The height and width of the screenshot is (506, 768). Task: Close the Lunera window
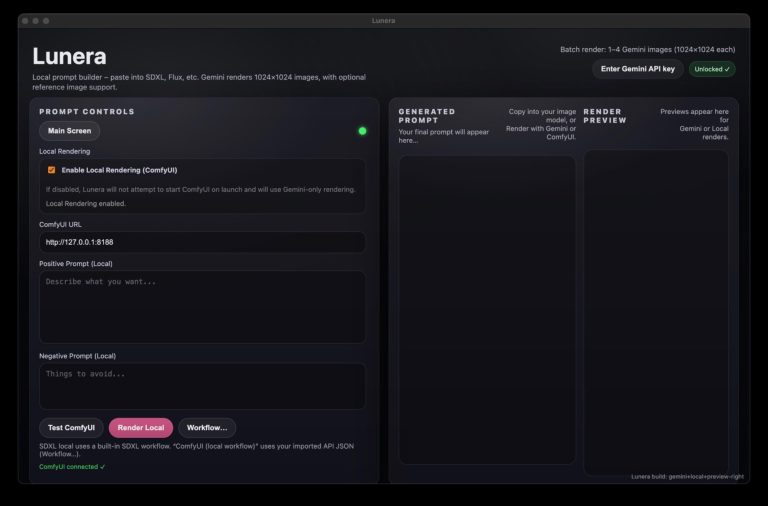26,20
